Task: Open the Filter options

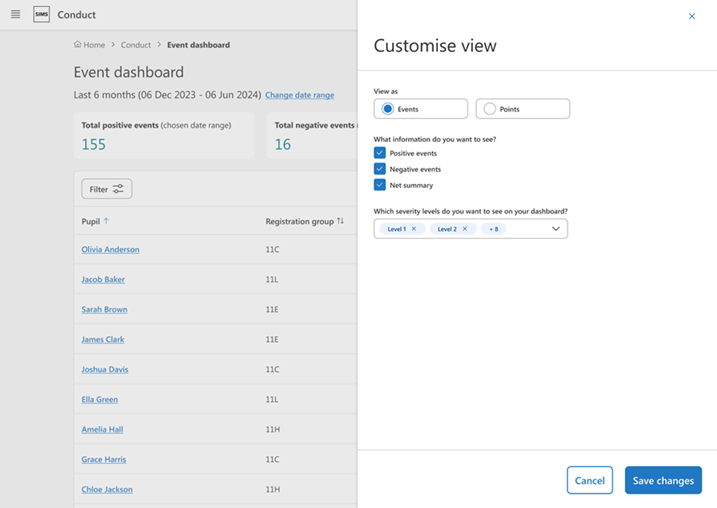Action: pos(106,189)
